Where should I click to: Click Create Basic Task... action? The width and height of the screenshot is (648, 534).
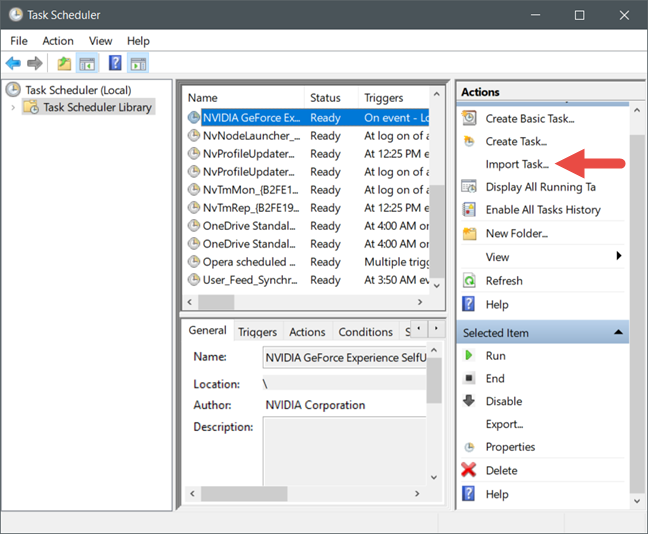click(530, 119)
